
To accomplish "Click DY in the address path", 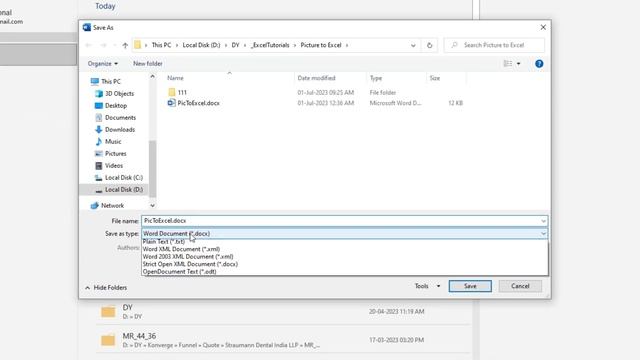I will pyautogui.click(x=236, y=45).
